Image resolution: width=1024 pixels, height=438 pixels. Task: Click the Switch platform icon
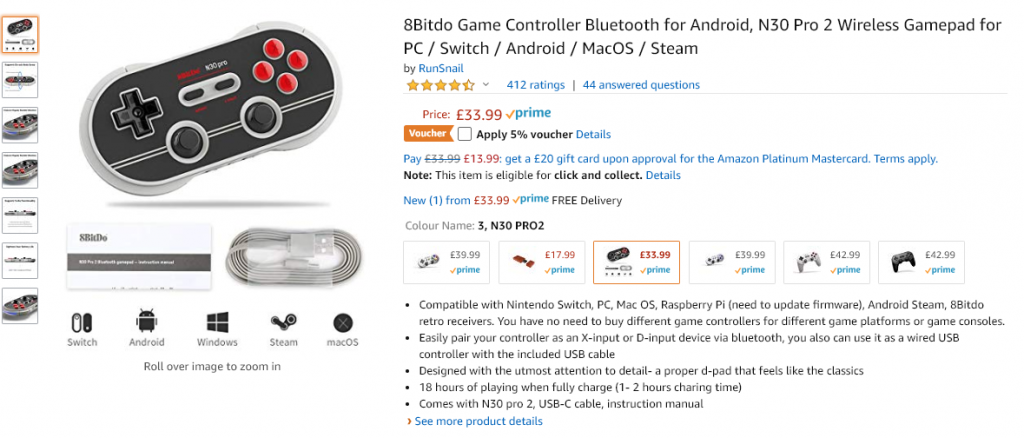82,322
